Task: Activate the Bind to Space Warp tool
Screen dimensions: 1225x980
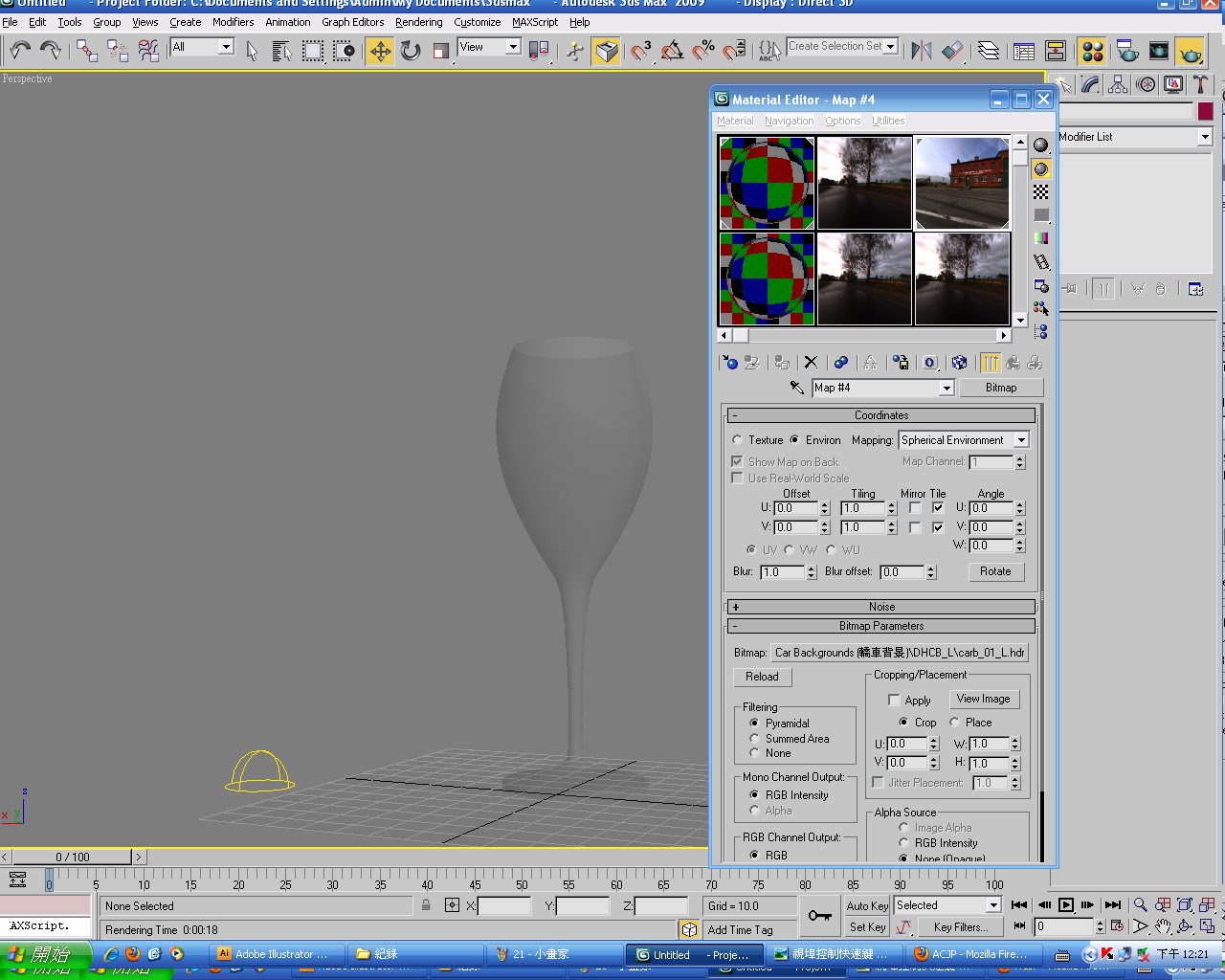Action: [x=148, y=51]
